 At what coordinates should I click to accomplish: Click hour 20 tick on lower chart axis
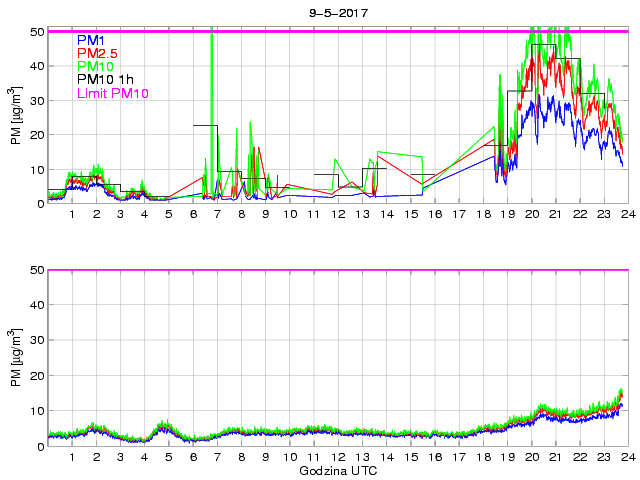(530, 458)
